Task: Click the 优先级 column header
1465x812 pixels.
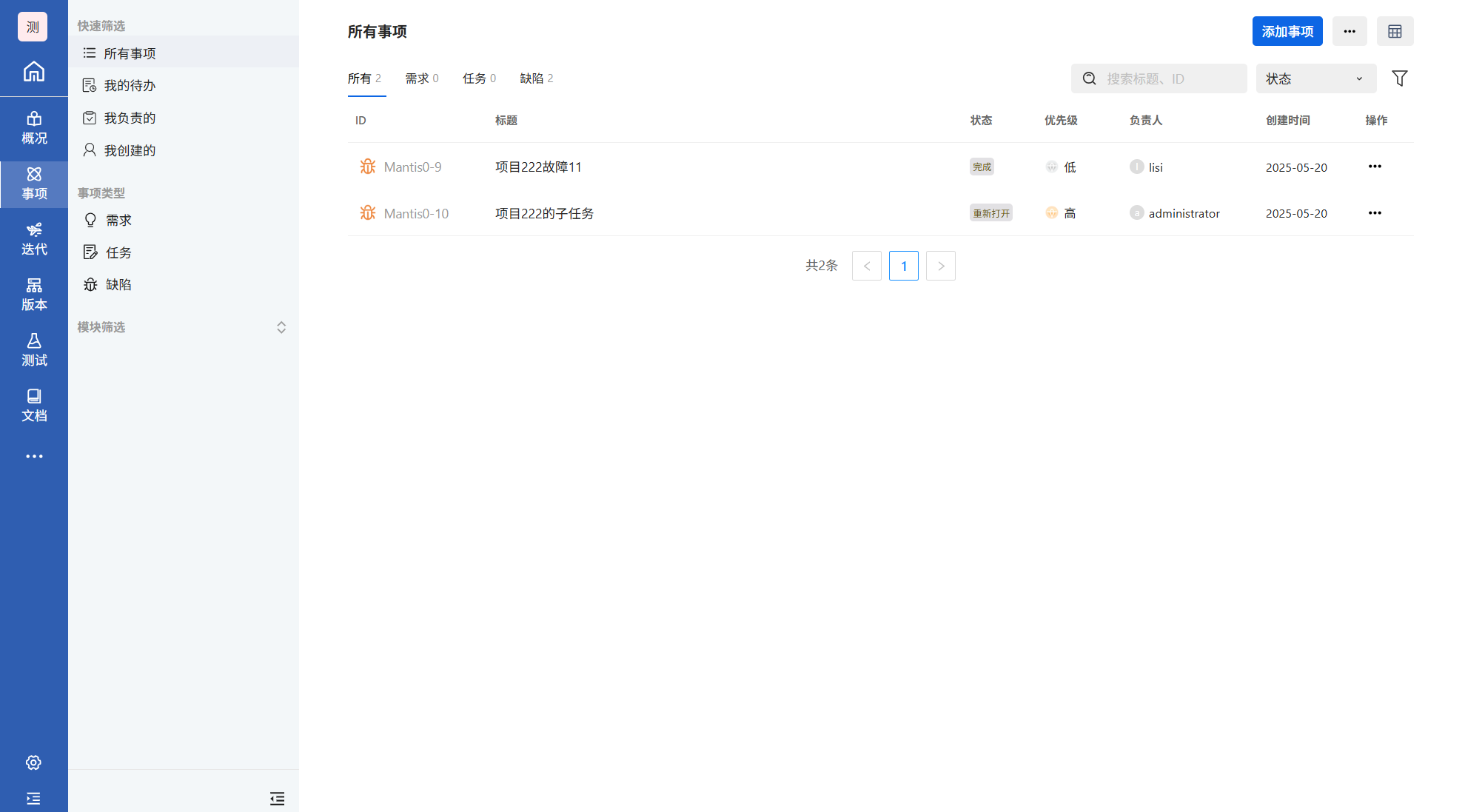Action: (1061, 121)
